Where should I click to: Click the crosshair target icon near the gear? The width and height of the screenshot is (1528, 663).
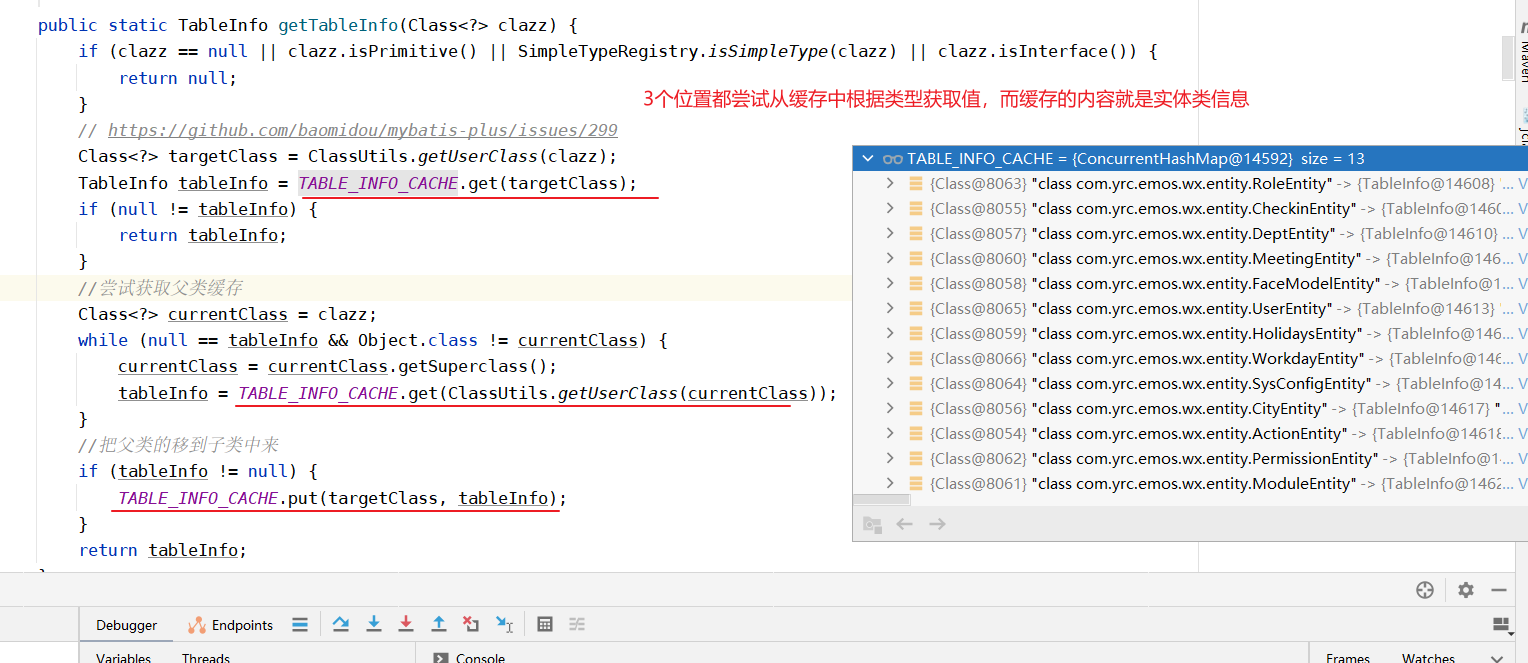(x=1425, y=590)
